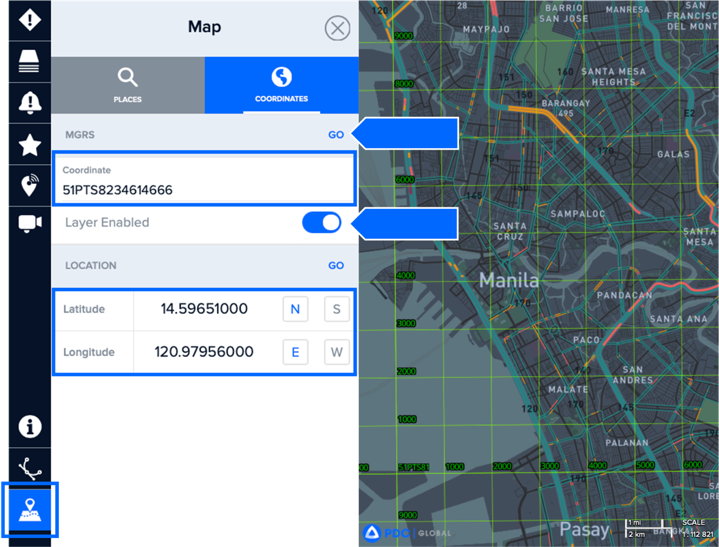Viewport: 719px width, 547px height.
Task: Click the MAYPAJO label on map
Action: pos(486,29)
